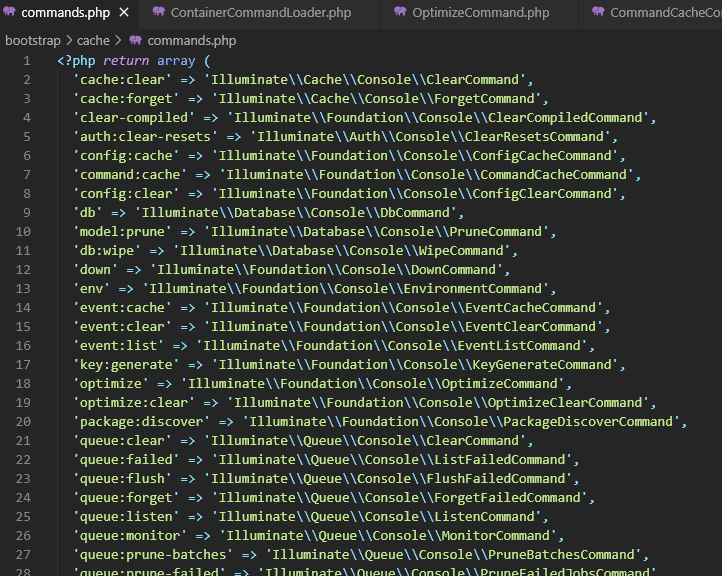Click the 'event:cache' key
The height and width of the screenshot is (576, 722).
click(x=122, y=308)
